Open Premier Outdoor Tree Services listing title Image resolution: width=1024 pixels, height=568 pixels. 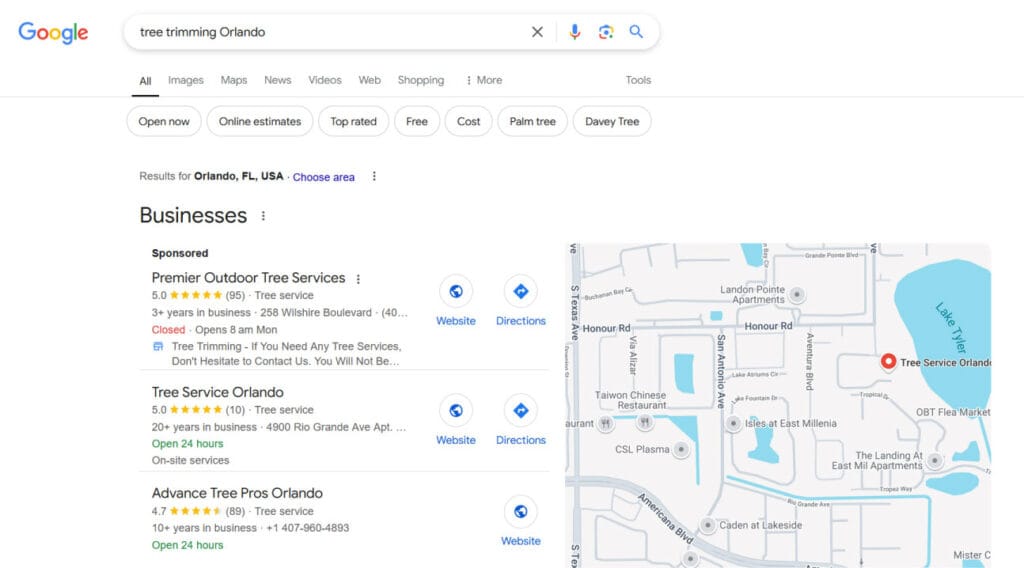click(248, 277)
